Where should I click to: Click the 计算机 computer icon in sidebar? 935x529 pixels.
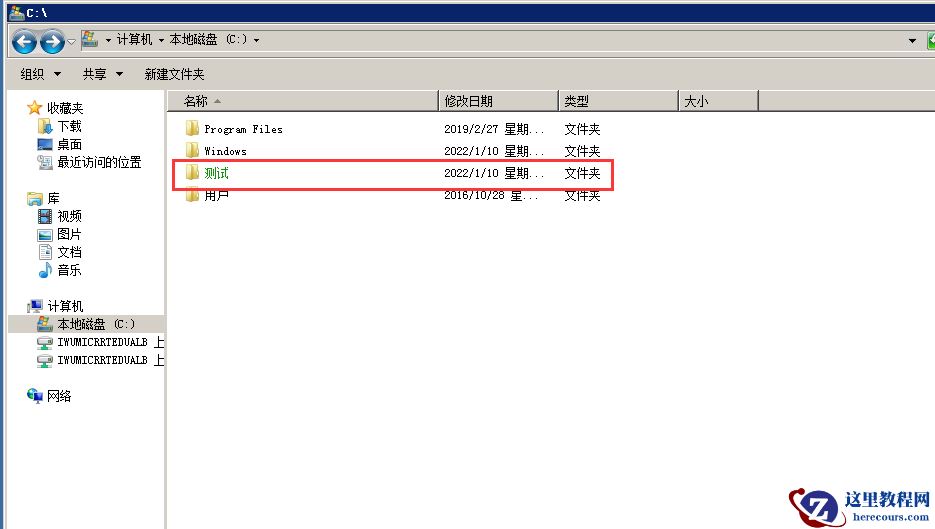pyautogui.click(x=35, y=306)
